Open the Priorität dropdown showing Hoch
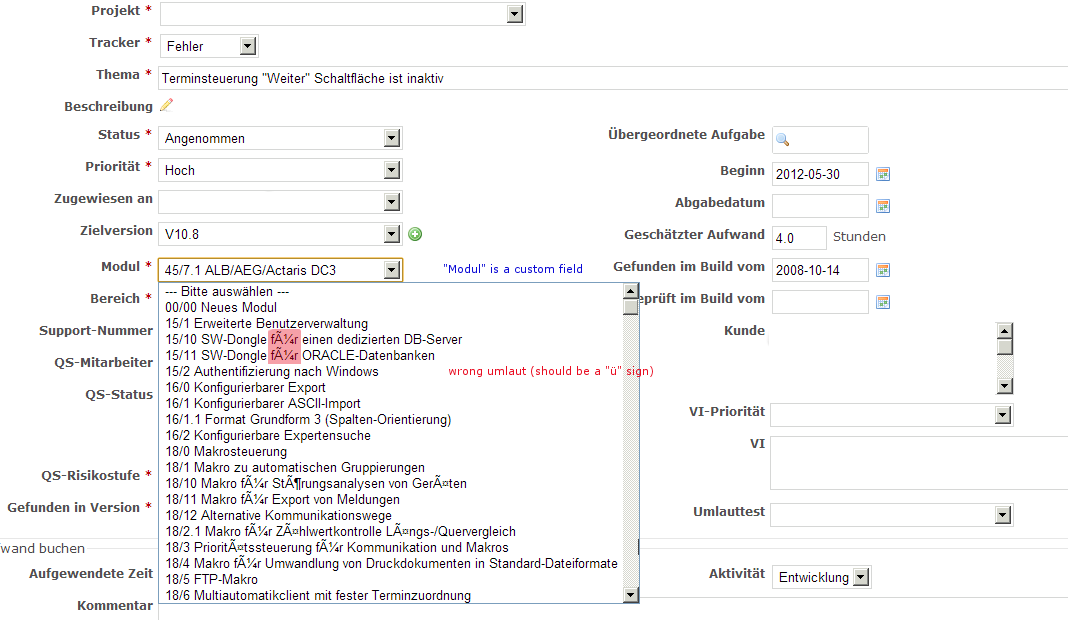This screenshot has width=1068, height=620. [391, 170]
